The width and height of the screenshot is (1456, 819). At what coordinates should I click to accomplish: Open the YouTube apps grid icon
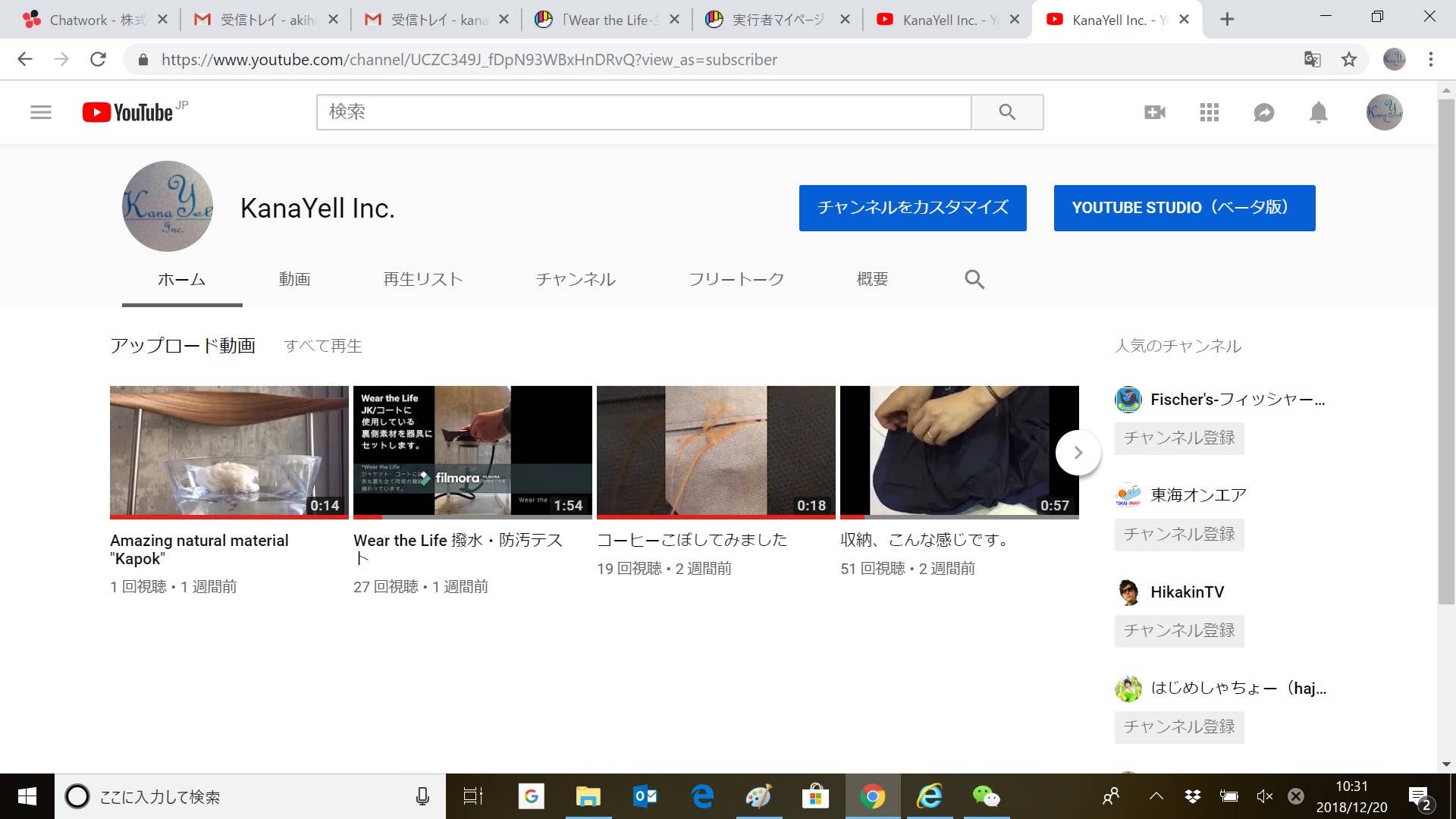pyautogui.click(x=1210, y=112)
